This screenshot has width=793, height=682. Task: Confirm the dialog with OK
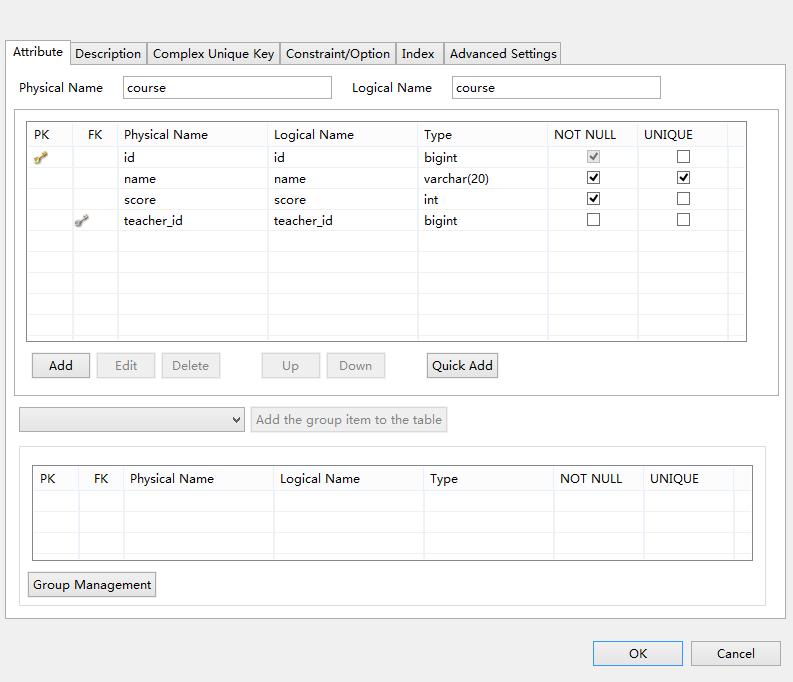[638, 654]
